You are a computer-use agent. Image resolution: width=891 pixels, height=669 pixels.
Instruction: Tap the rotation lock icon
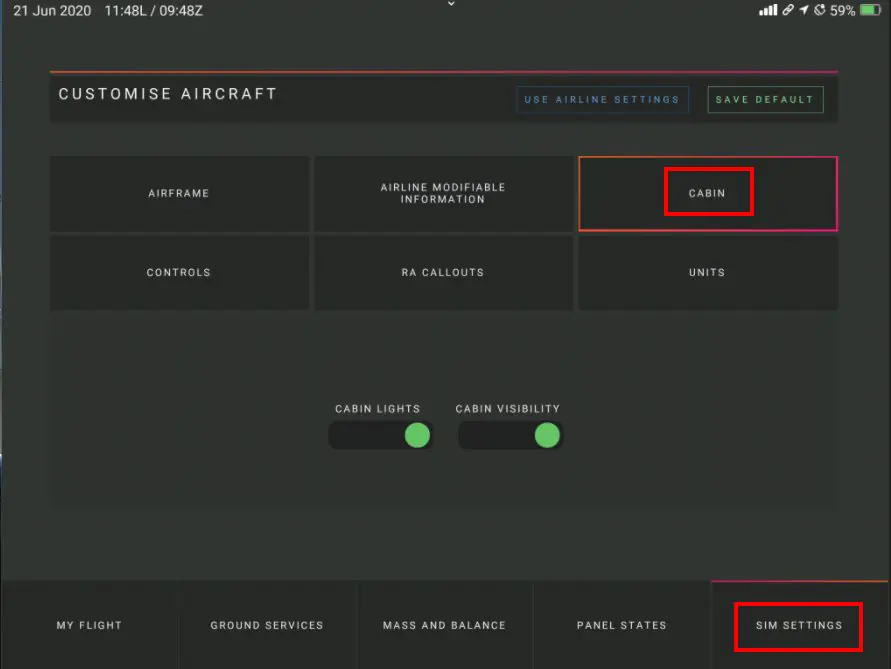pos(819,10)
